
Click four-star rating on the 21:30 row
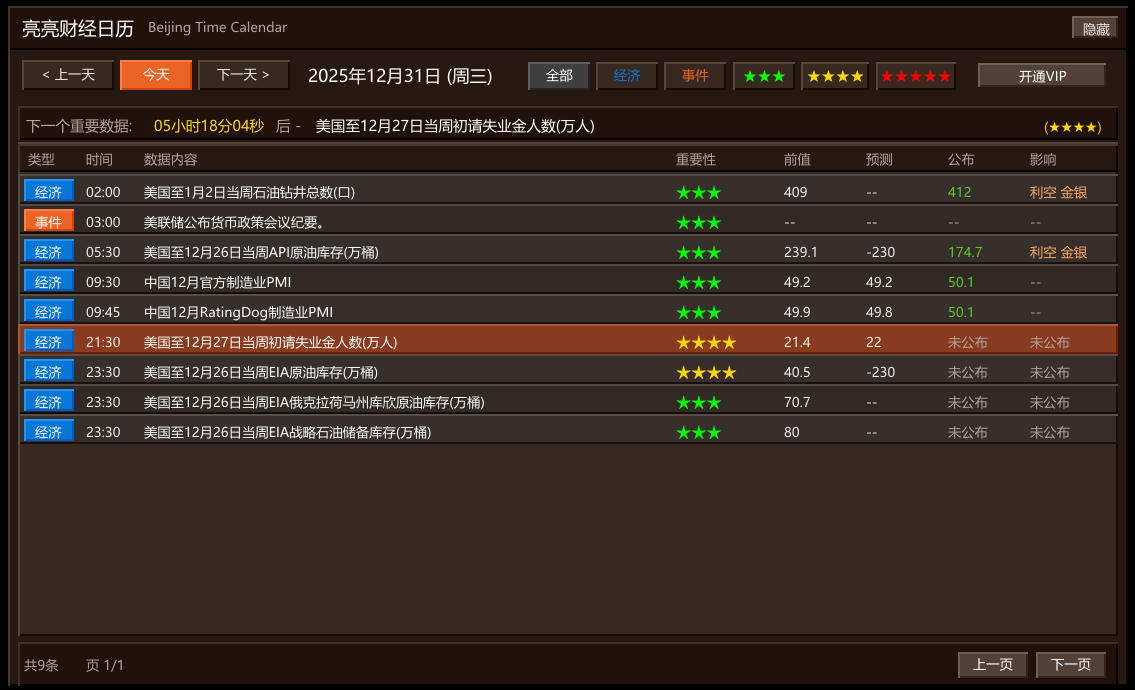(706, 342)
